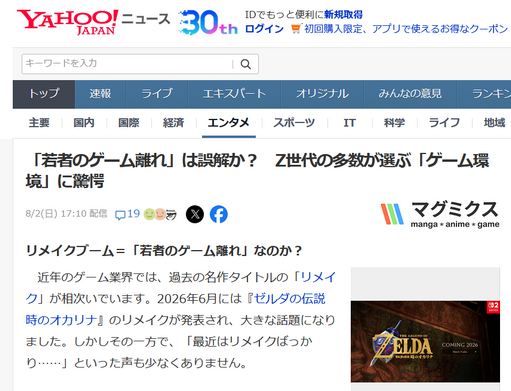Click the ログイン link
511x391 pixels.
pyautogui.click(x=264, y=29)
